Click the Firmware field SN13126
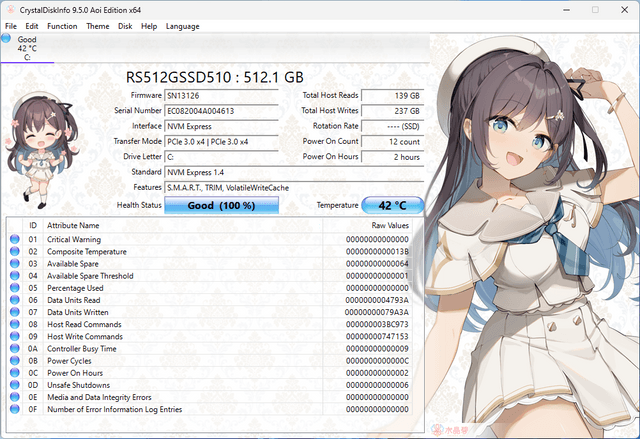 point(221,95)
